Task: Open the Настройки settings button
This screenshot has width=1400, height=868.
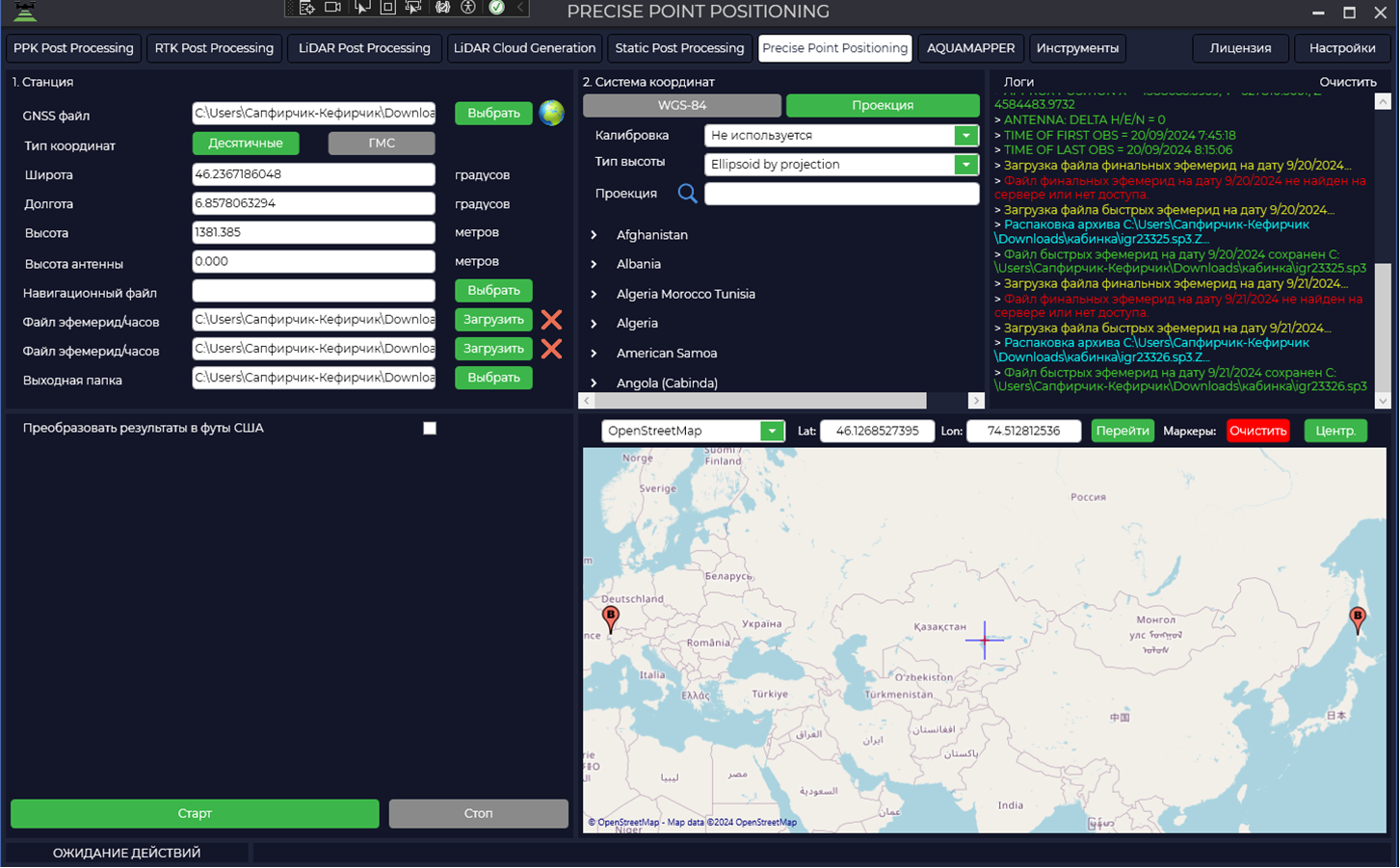Action: [1342, 48]
